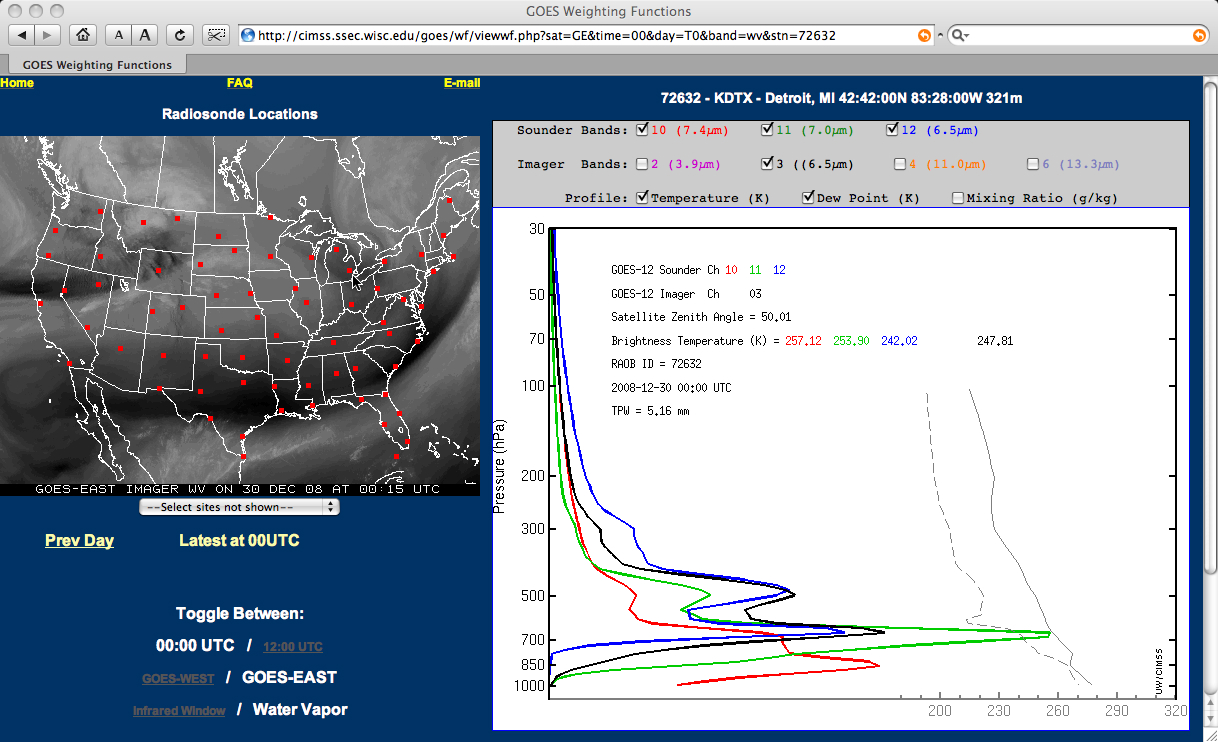The width and height of the screenshot is (1218, 742).
Task: Click the report bug toolbar icon
Action: coord(215,35)
